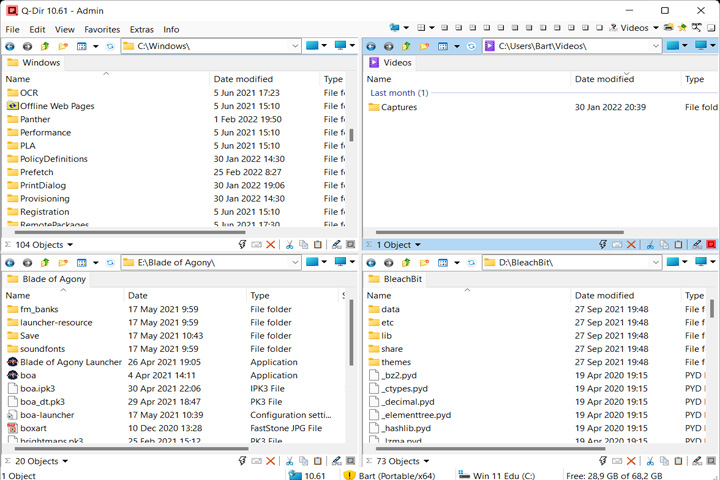Open the C:\Windows address dropdown

pos(295,46)
